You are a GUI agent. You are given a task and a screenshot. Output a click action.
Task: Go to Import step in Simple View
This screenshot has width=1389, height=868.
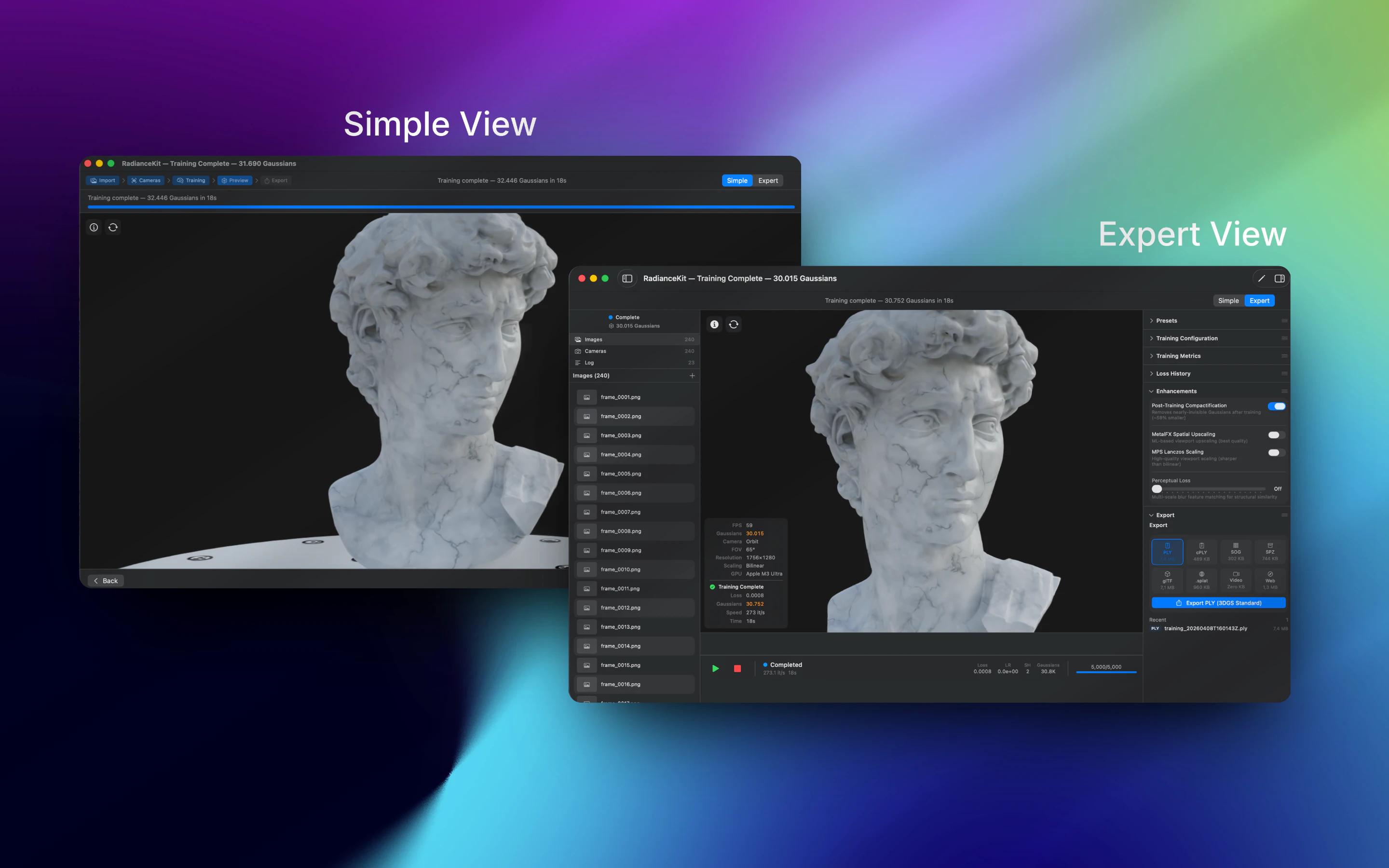click(103, 180)
